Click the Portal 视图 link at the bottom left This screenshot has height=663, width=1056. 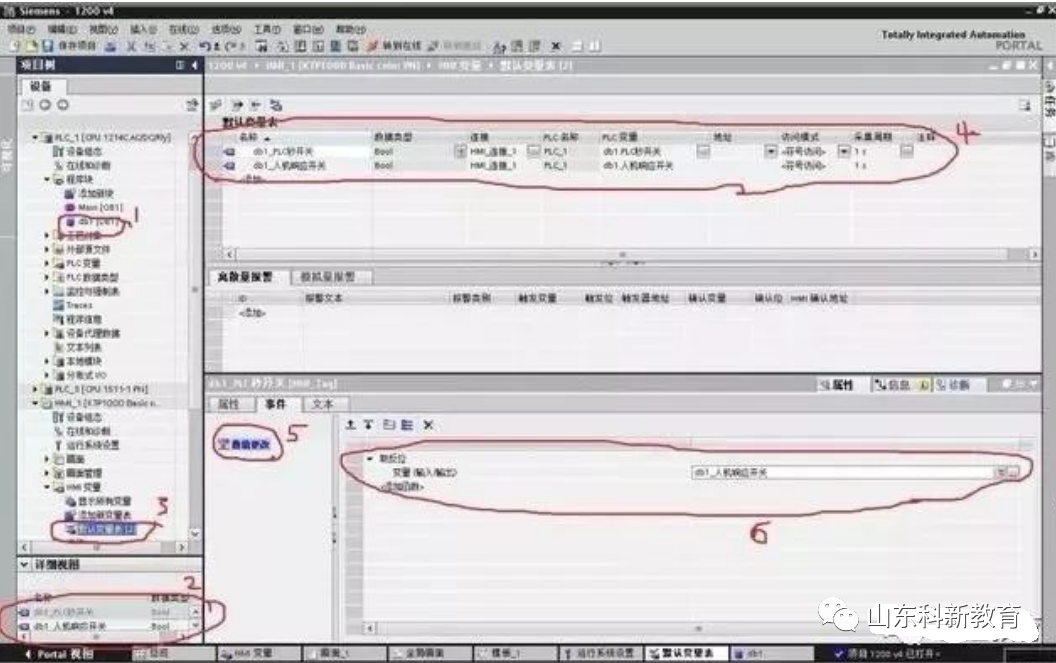59,654
